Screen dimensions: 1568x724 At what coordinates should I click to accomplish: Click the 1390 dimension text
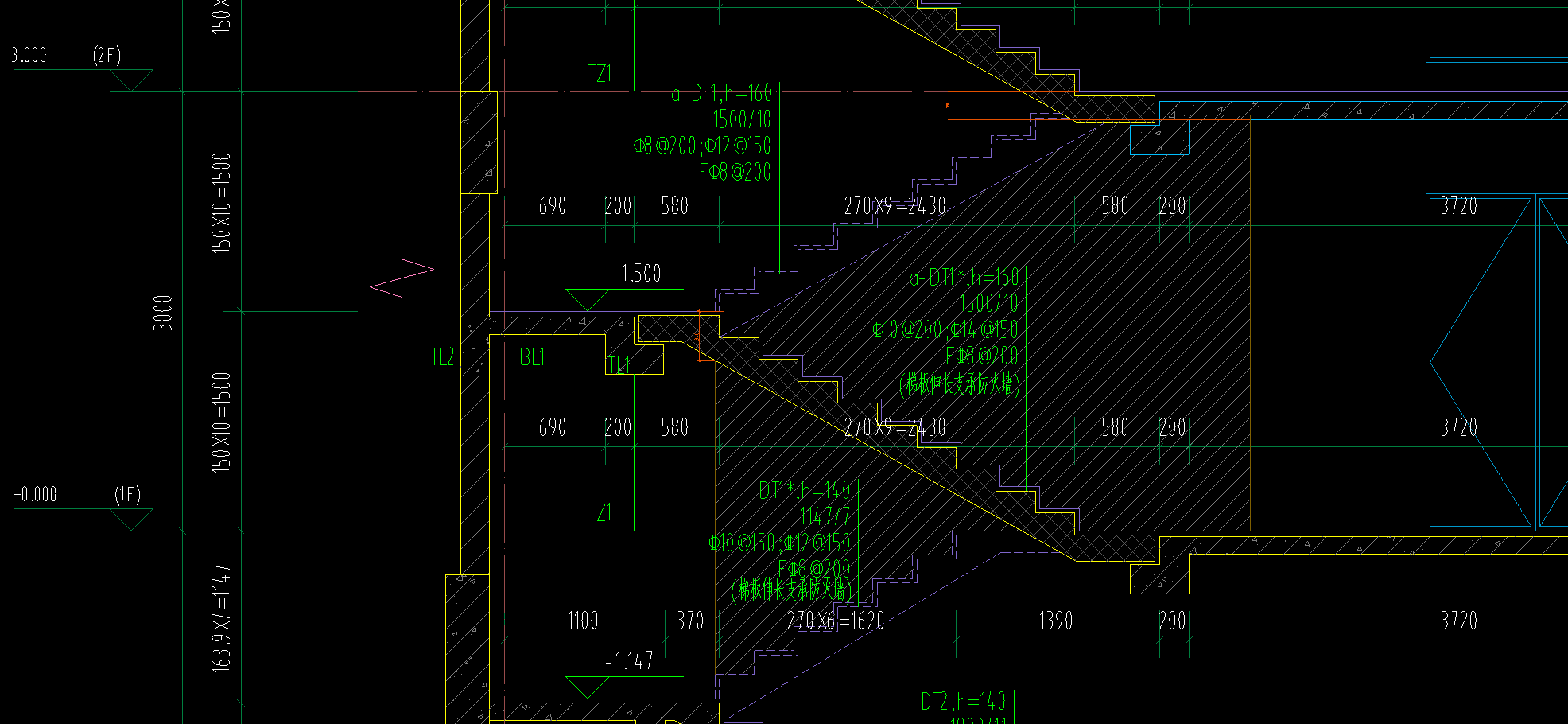pos(1056,621)
